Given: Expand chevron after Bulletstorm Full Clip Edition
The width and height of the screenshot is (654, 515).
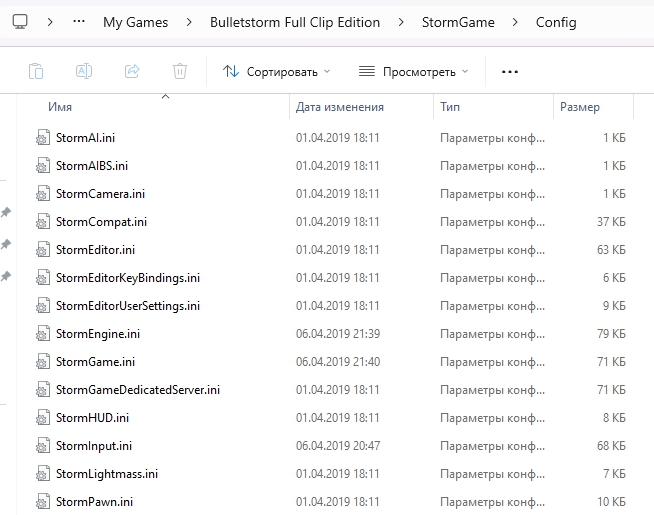Looking at the screenshot, I should (x=401, y=22).
